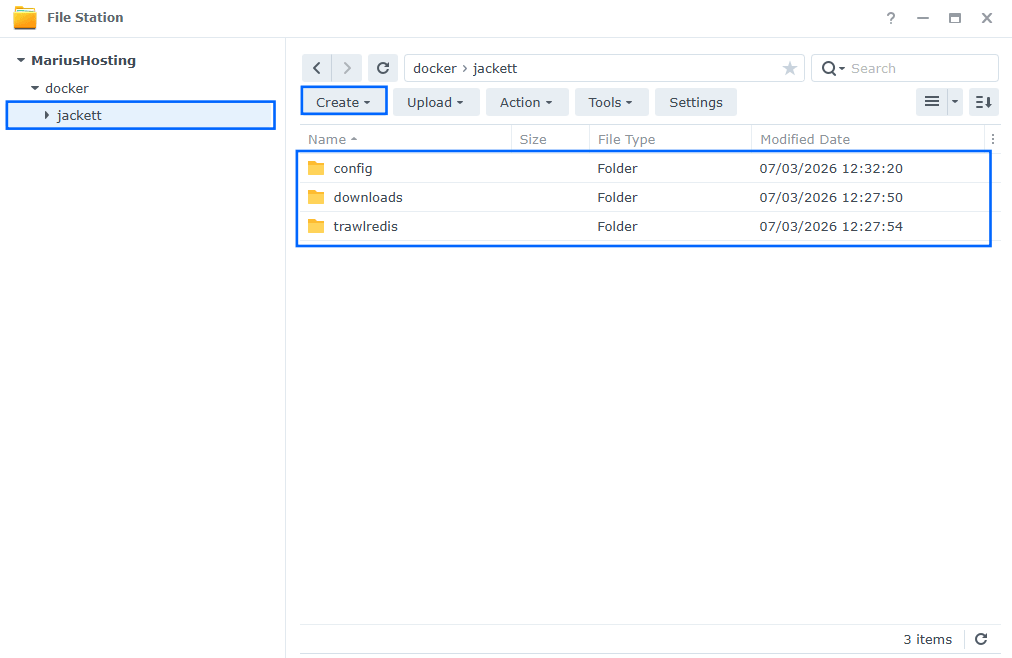Collapse the MariusHosting tree node
Viewport: 1012px width, 658px height.
point(21,60)
